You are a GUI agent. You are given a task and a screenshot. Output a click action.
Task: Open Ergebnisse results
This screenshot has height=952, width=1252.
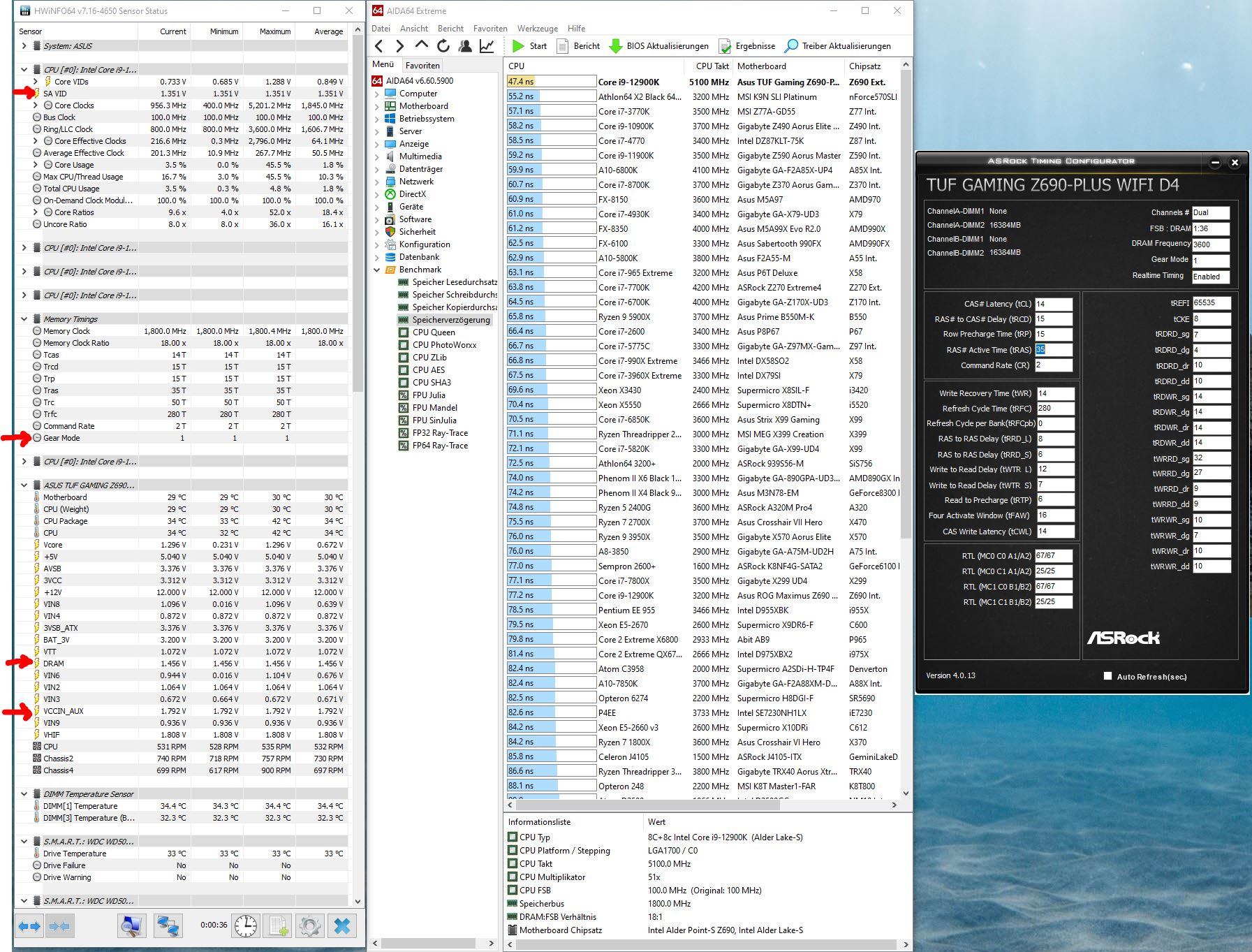(x=746, y=46)
